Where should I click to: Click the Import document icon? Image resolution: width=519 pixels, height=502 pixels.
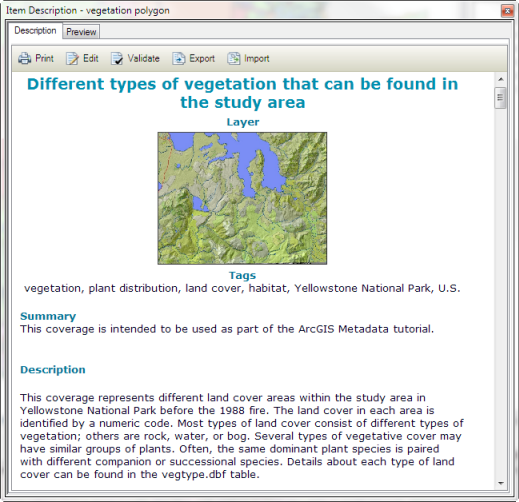click(x=234, y=59)
